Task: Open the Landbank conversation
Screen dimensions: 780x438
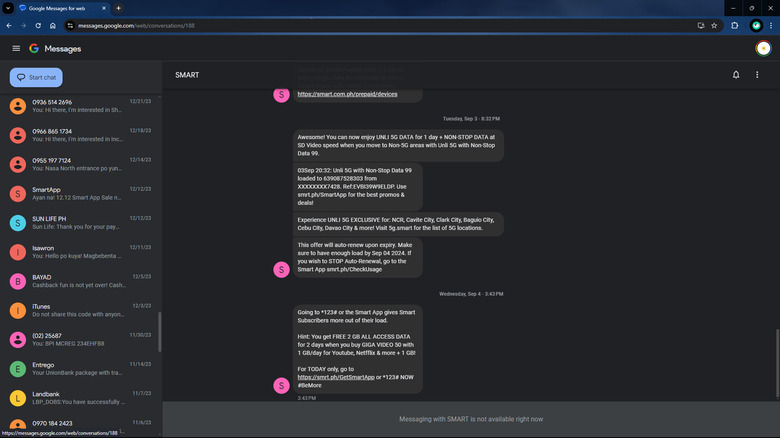Action: (x=80, y=397)
